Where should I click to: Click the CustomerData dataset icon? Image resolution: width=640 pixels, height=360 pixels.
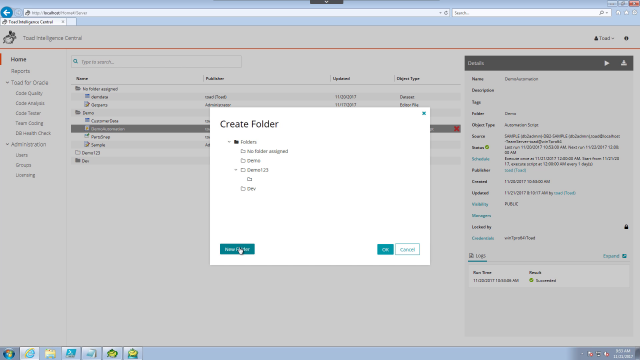coord(87,120)
